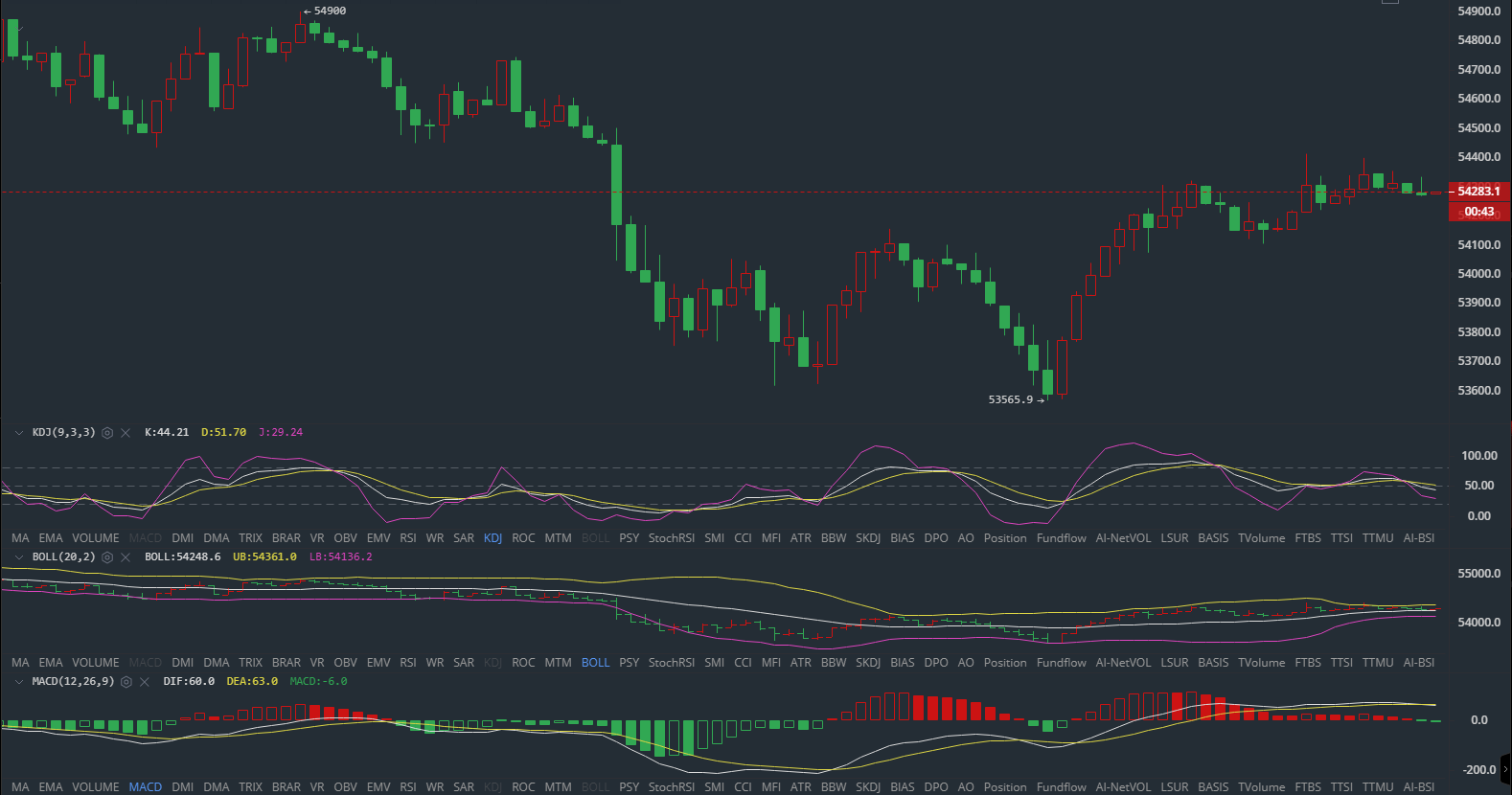Switch BOLL panel to ATR indicator

click(x=800, y=663)
